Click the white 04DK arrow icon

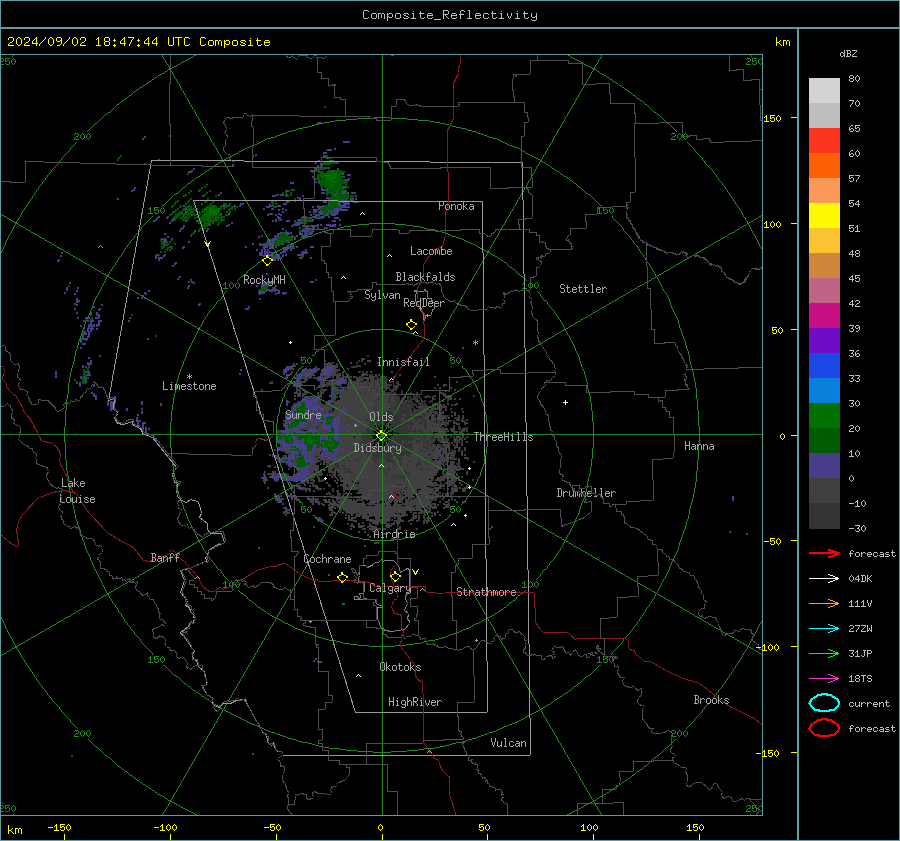(x=824, y=578)
